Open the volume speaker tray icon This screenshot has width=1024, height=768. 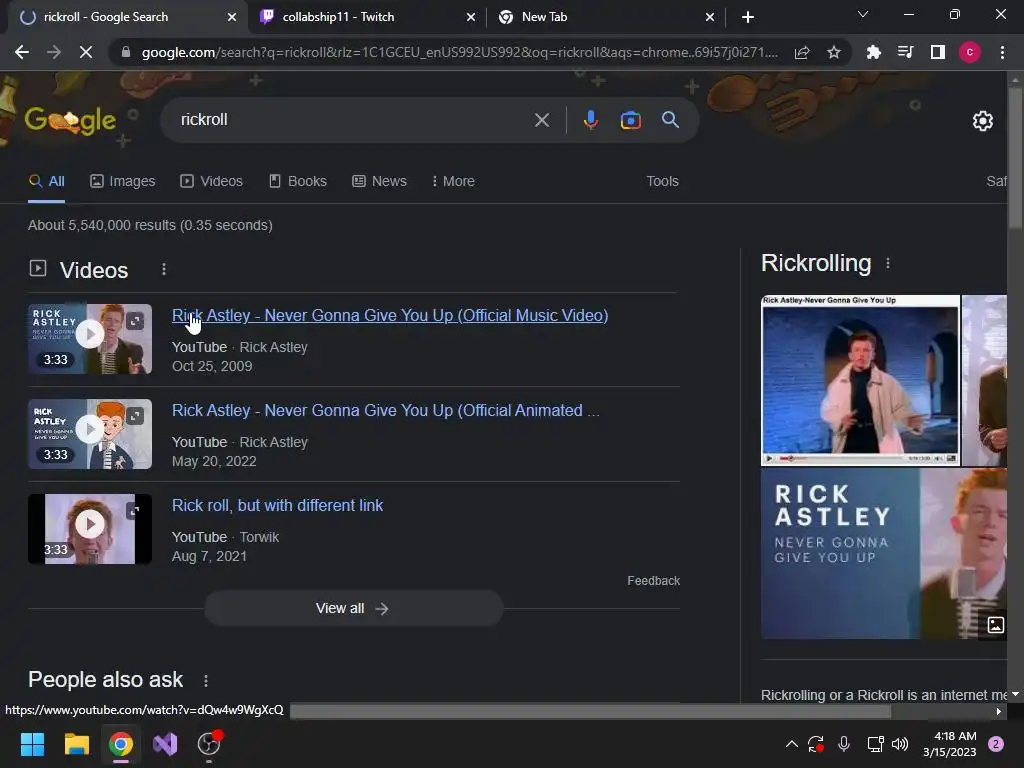900,744
